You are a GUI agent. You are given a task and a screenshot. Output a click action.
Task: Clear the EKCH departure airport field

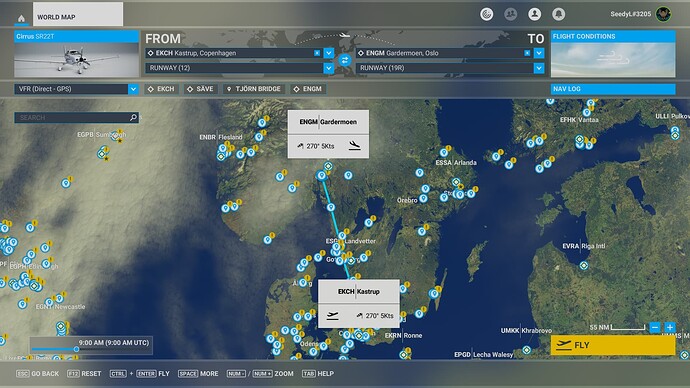pos(317,53)
